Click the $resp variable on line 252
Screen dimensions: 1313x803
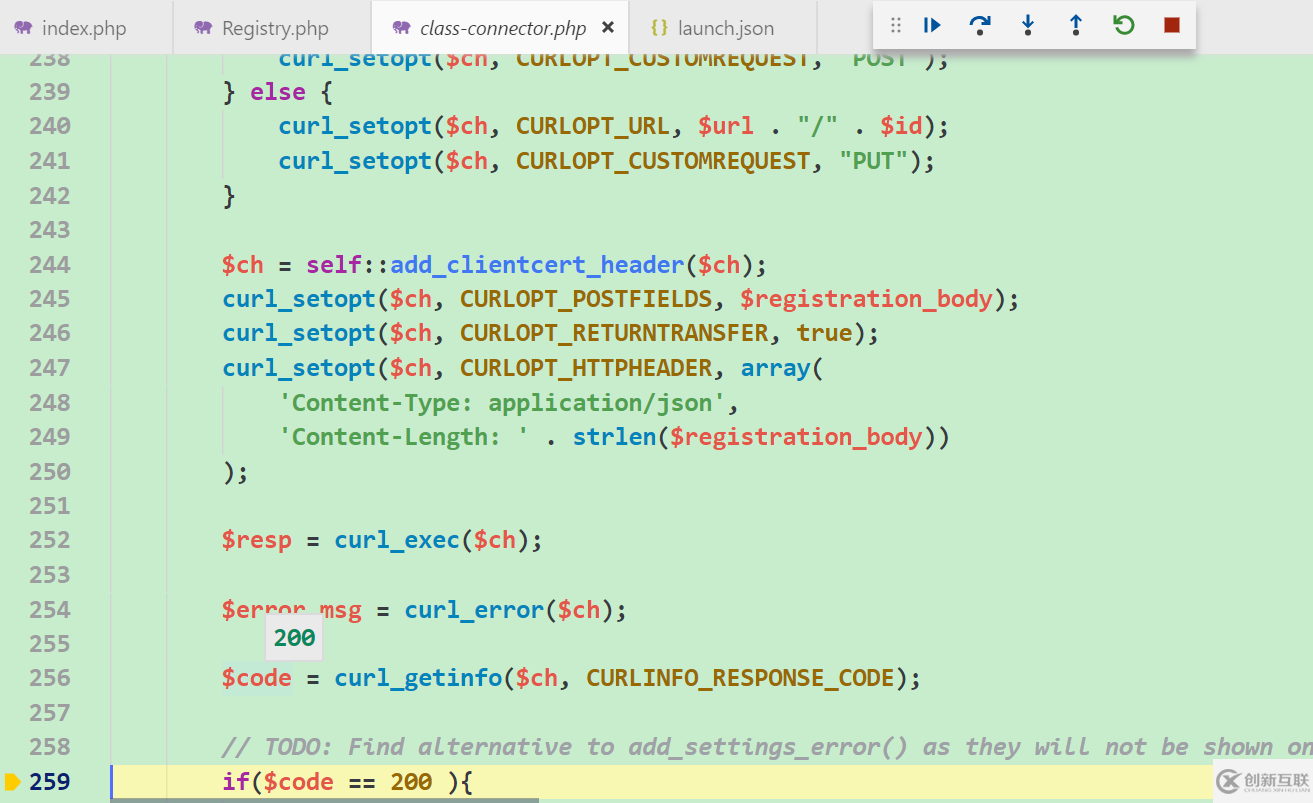point(257,540)
